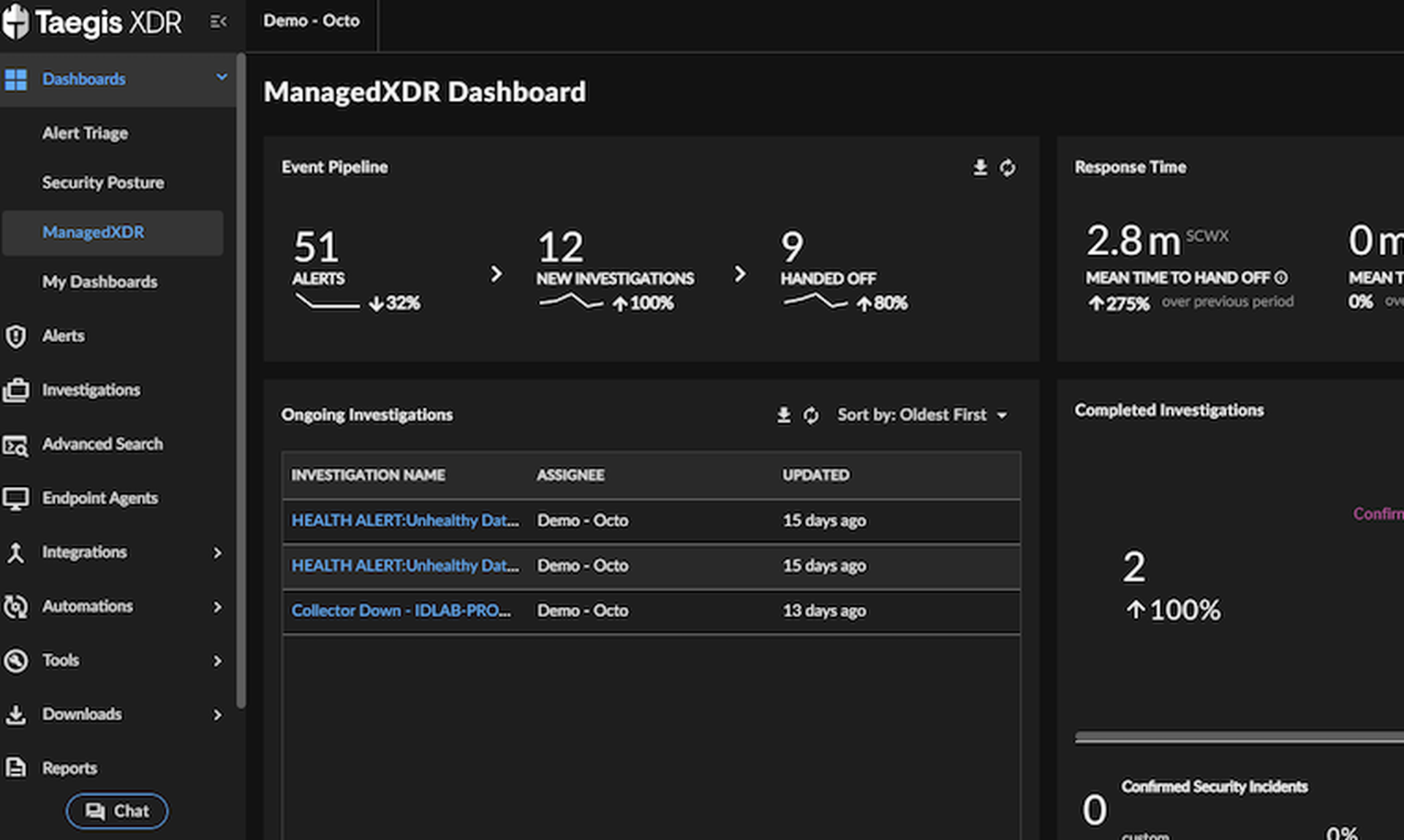Click the Investigations briefcase icon
This screenshot has height=840, width=1404.
(x=15, y=390)
